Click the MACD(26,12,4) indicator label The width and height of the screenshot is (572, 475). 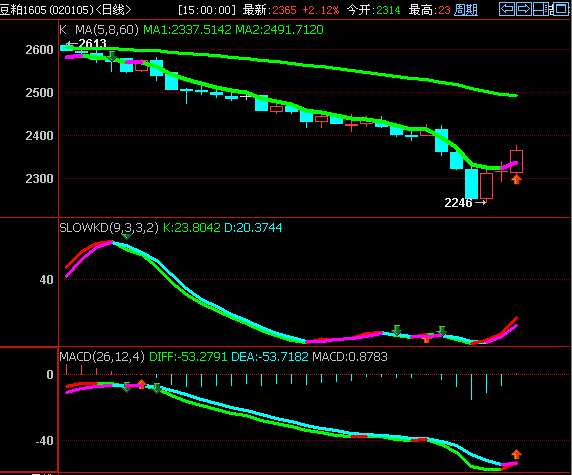pyautogui.click(x=102, y=356)
